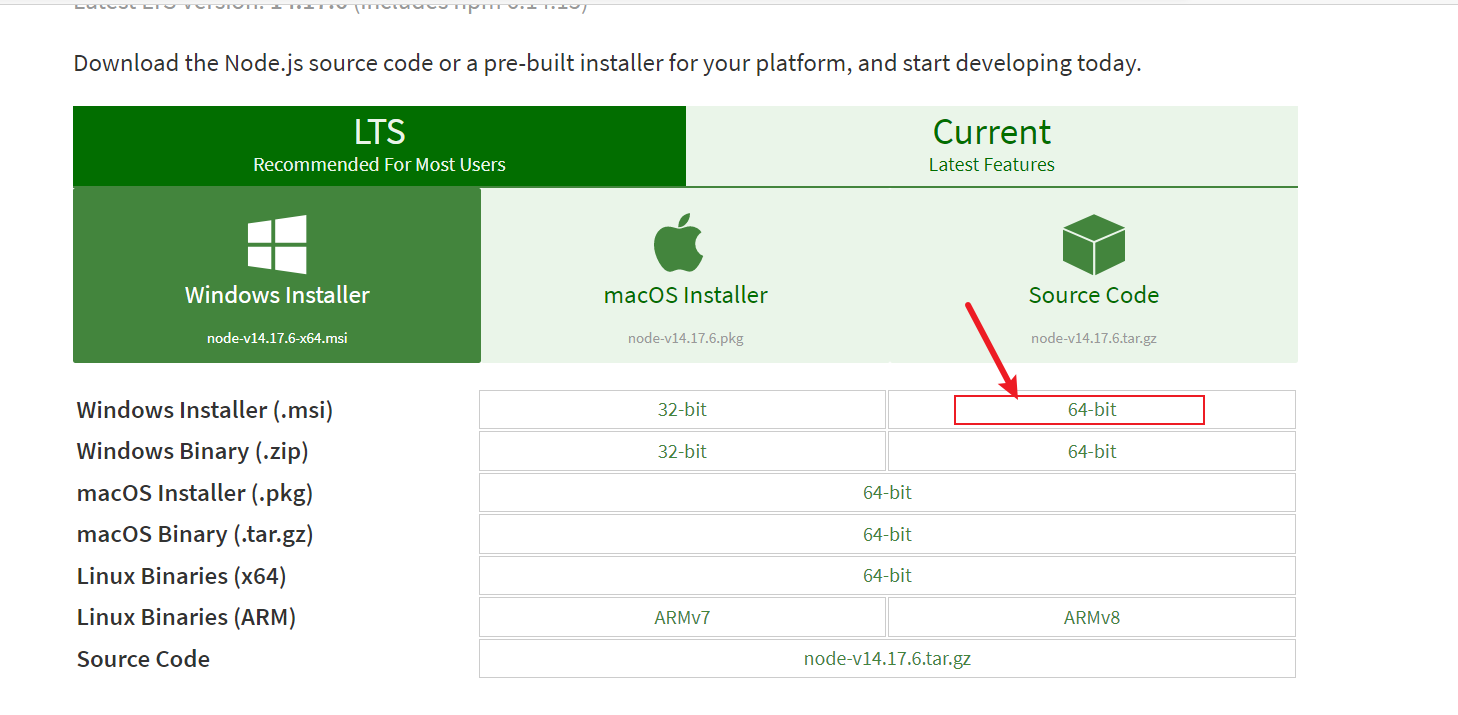Viewport: 1458px width, 715px height.
Task: Click the macOS Installer (.pkg) row label
Action: (x=195, y=493)
